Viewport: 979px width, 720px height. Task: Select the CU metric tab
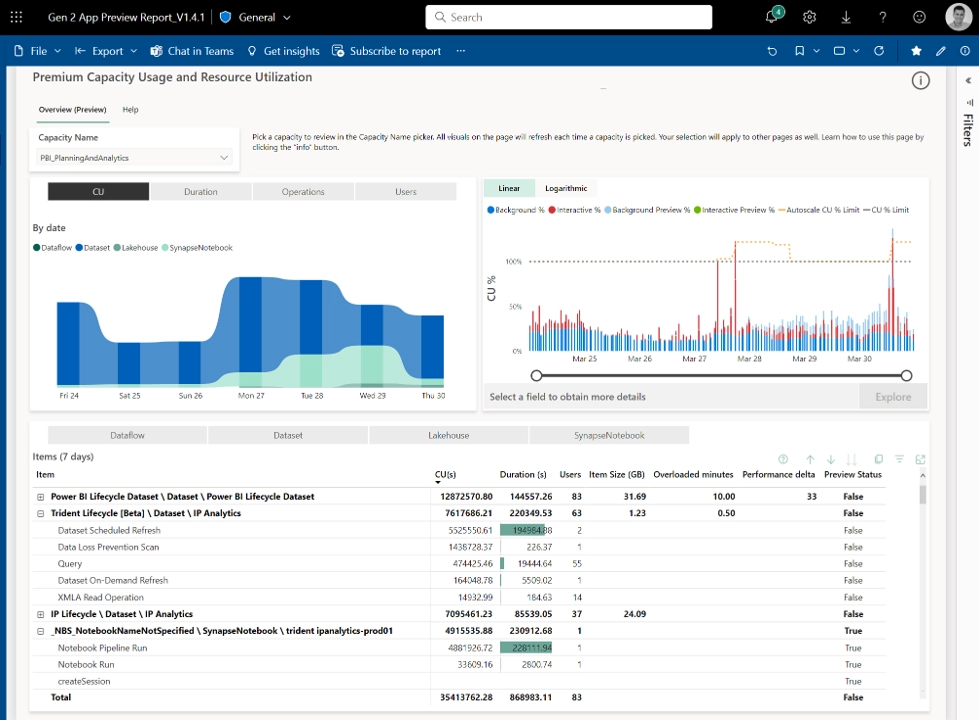[99, 192]
